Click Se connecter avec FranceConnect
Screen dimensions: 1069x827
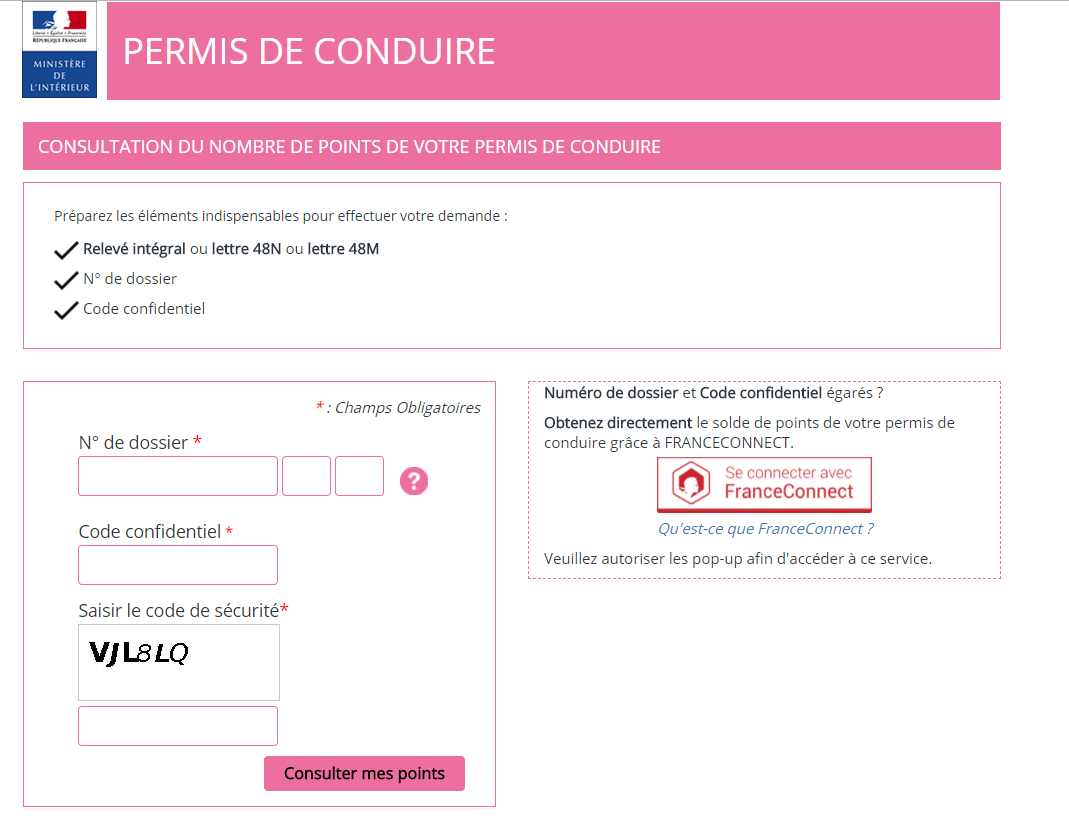click(764, 484)
